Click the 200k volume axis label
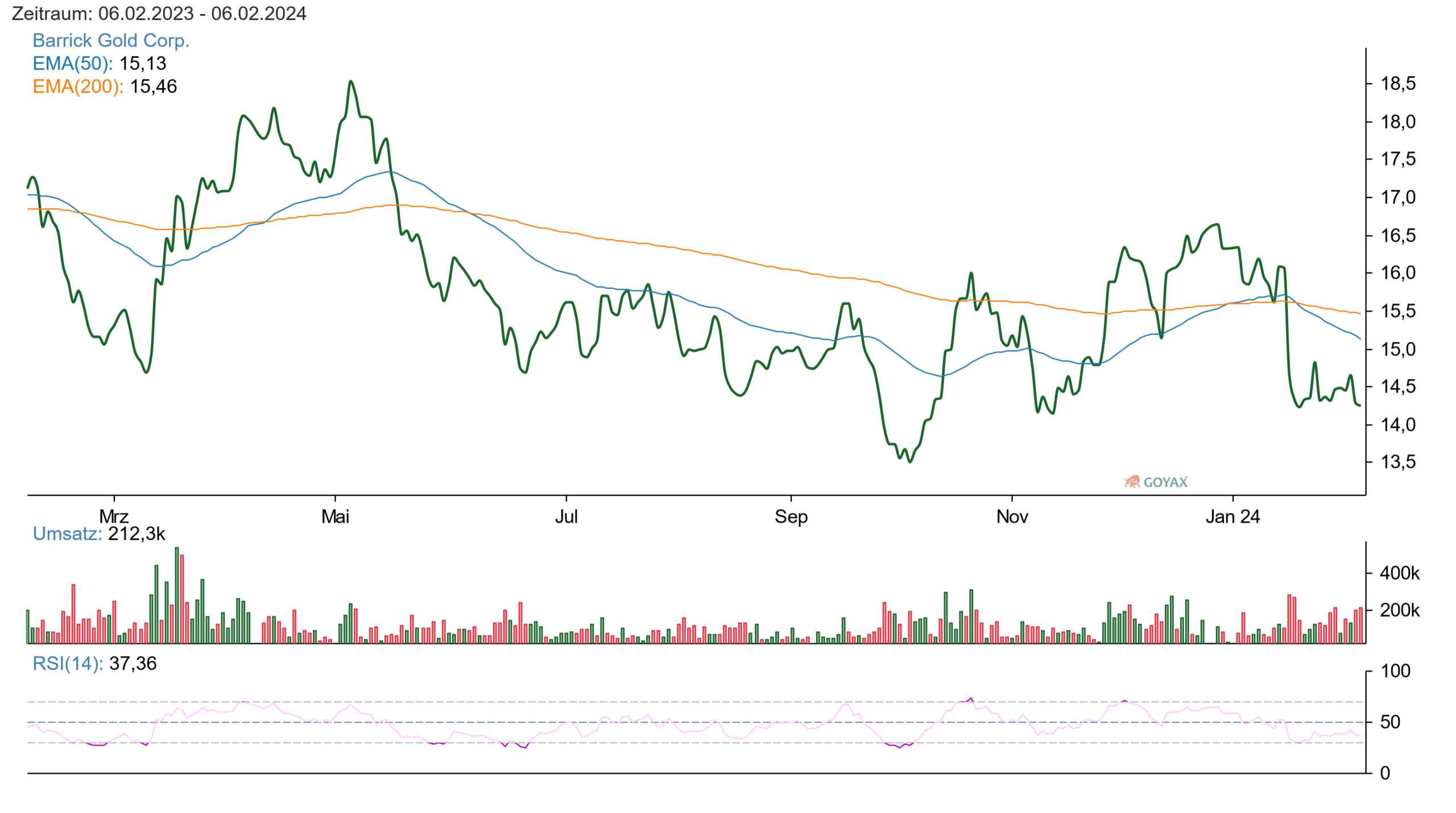The image size is (1456, 813). tap(1400, 610)
